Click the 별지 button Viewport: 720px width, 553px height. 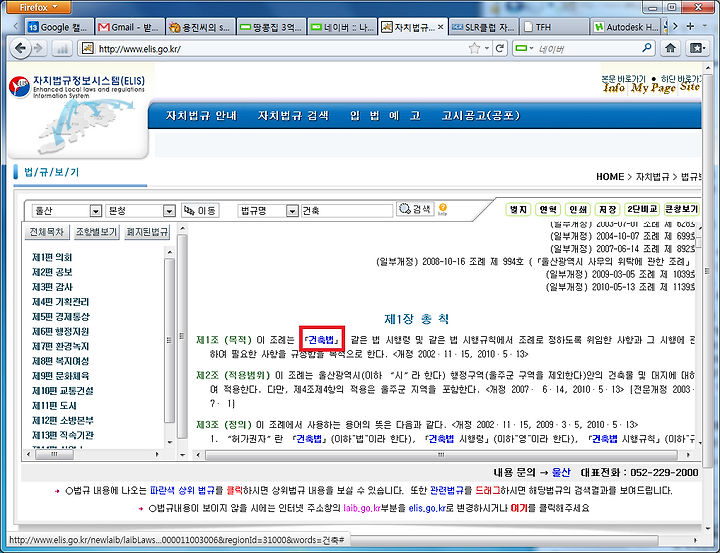518,209
